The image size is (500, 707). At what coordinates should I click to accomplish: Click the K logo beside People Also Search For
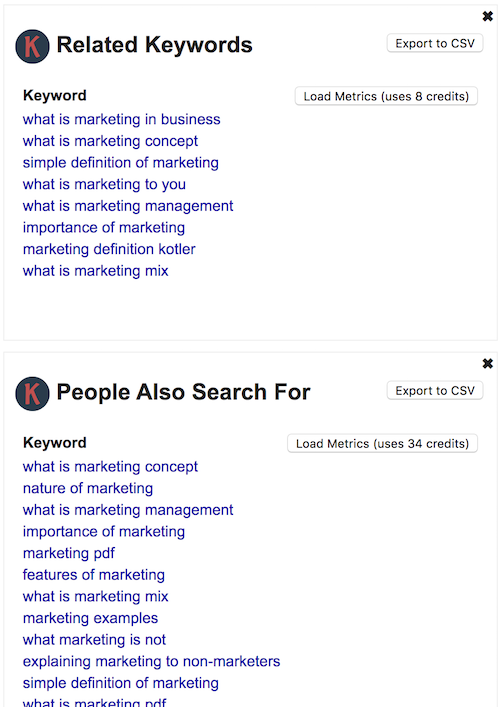point(32,394)
